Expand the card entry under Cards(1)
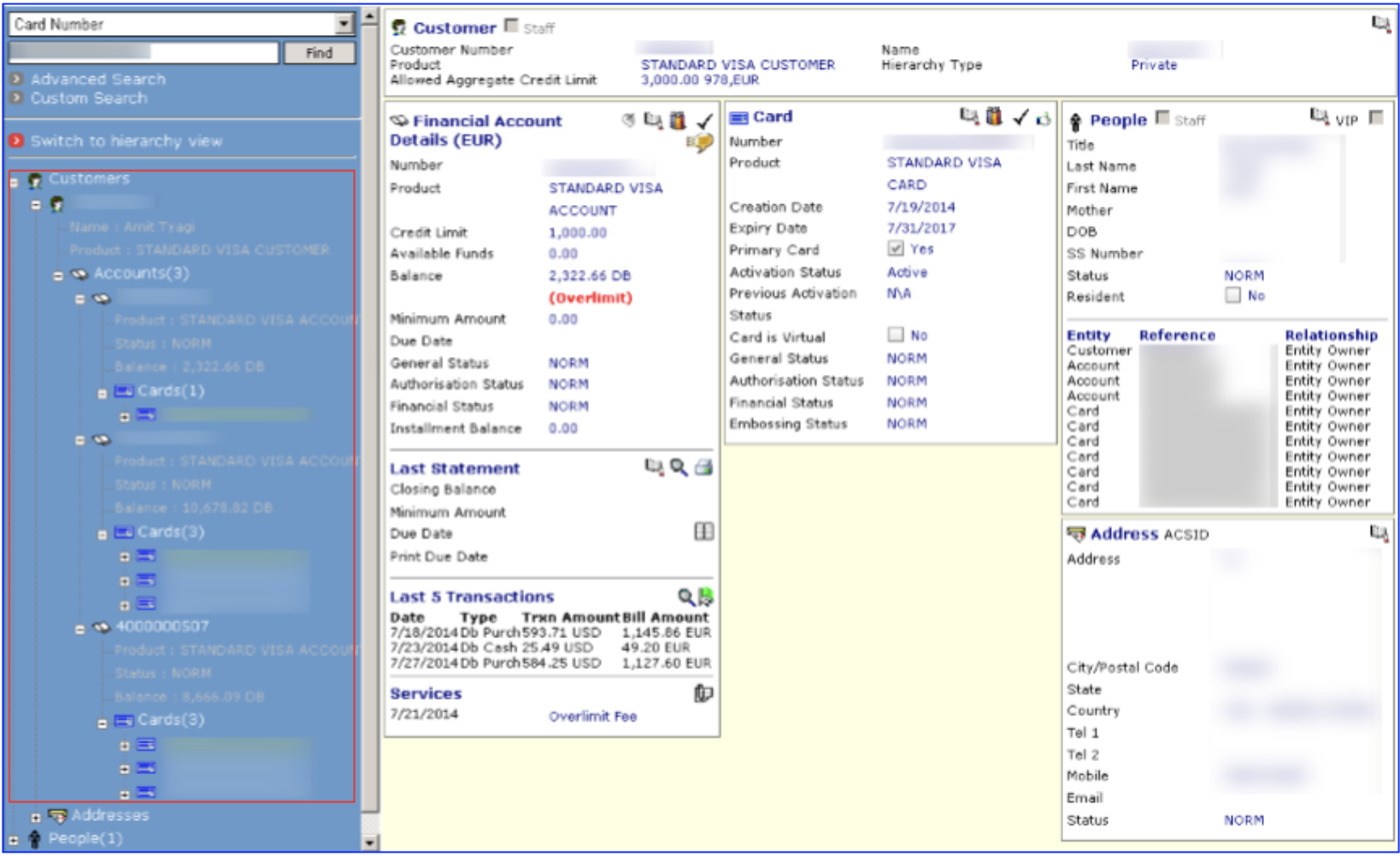 coord(125,417)
